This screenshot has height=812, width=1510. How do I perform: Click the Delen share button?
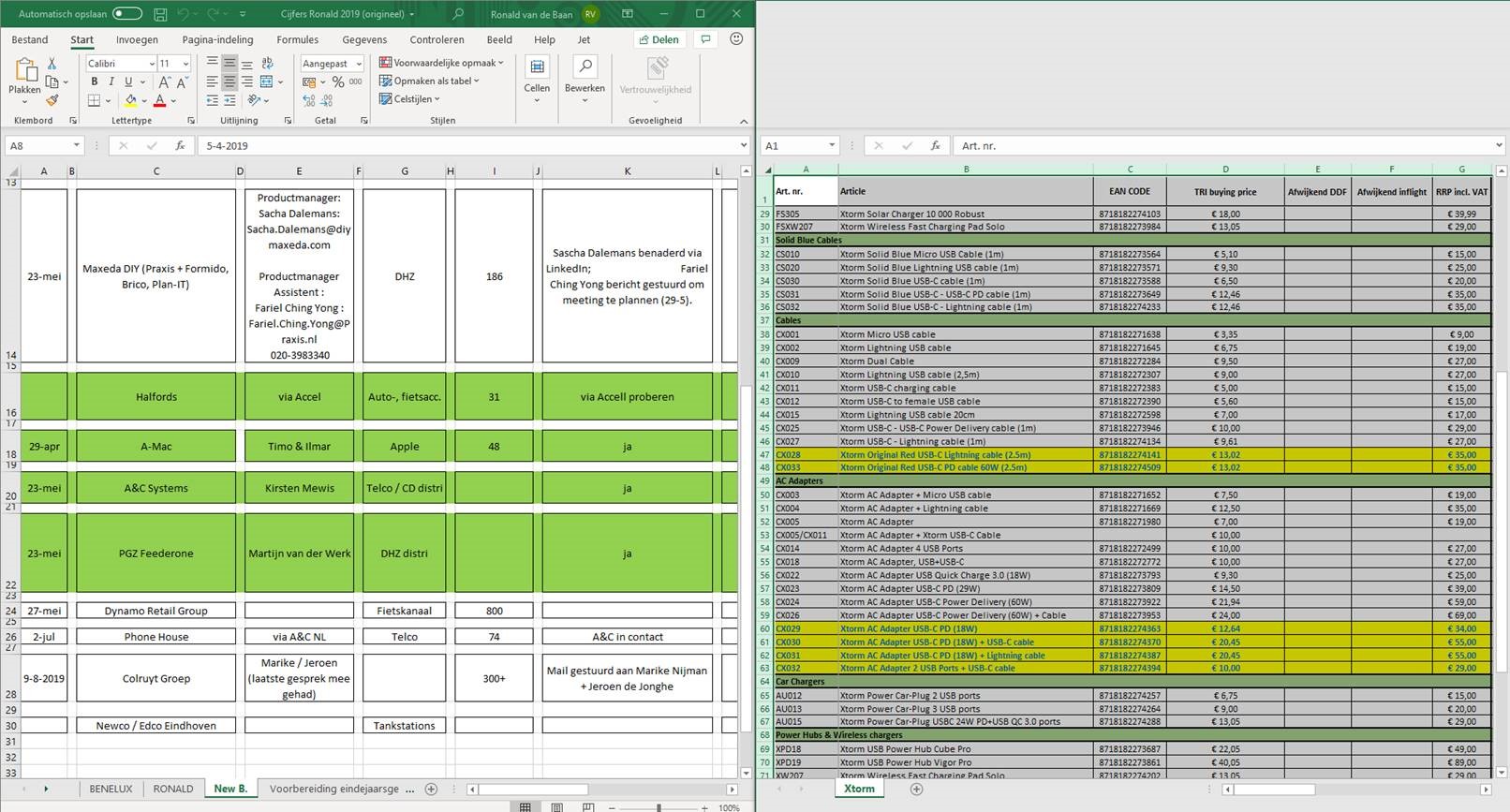[x=659, y=39]
